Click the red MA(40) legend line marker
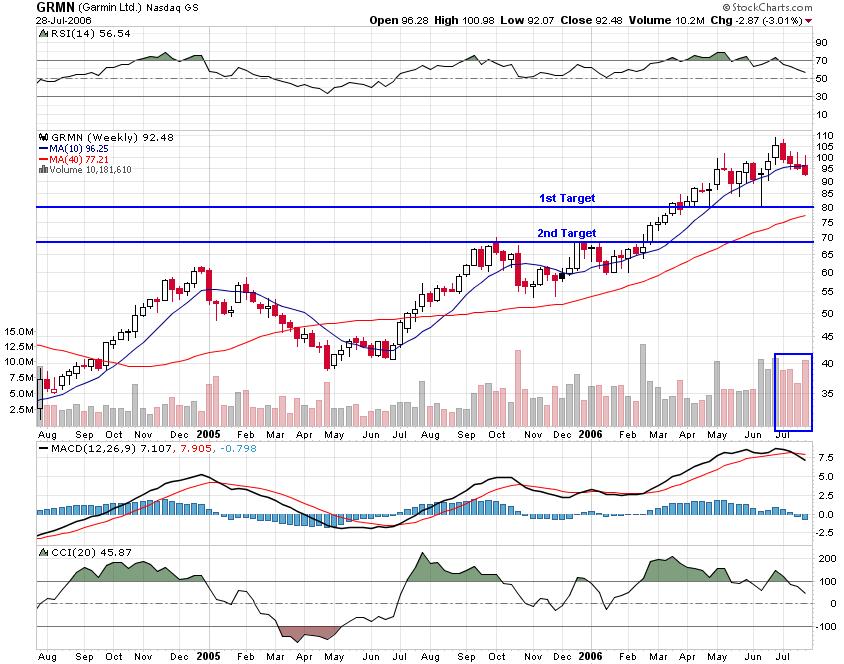This screenshot has height=664, width=844. point(44,160)
